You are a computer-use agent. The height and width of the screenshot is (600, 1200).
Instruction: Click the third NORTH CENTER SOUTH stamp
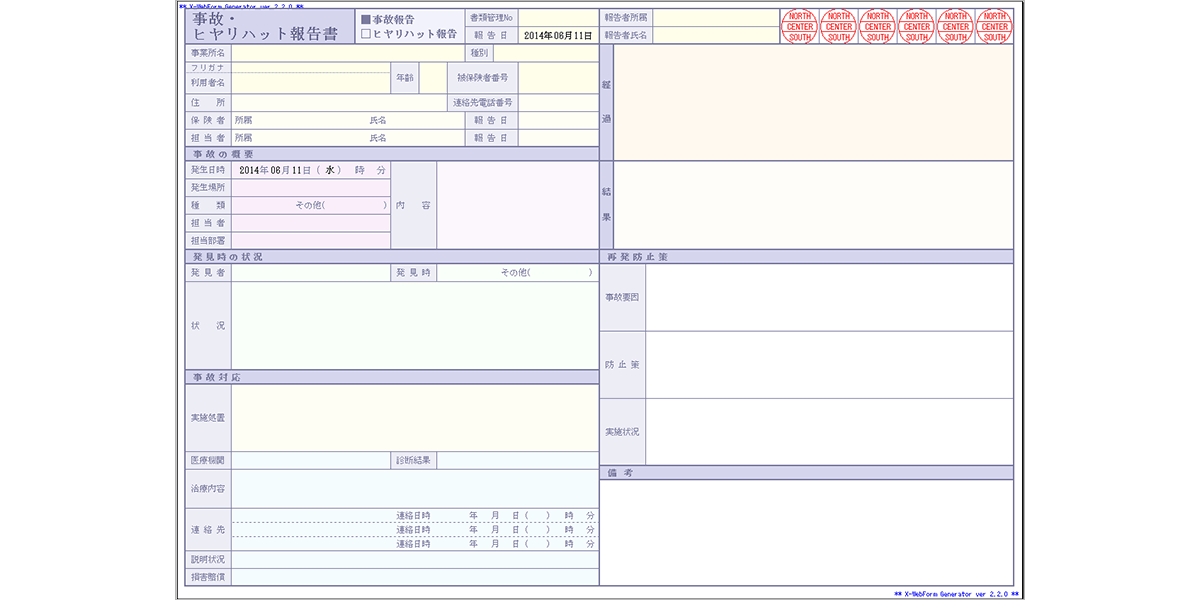tap(878, 27)
